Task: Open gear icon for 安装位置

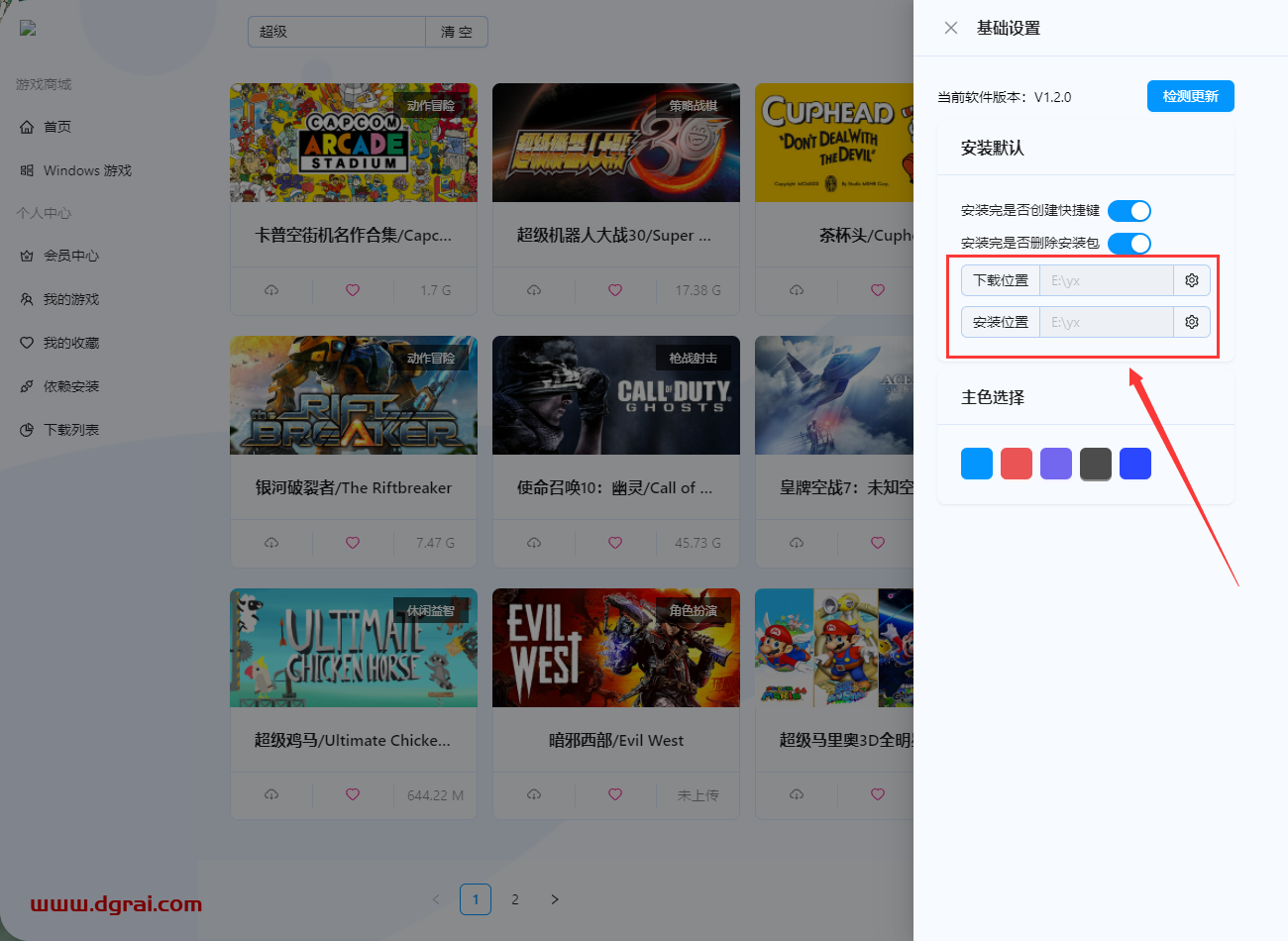Action: pos(1192,322)
